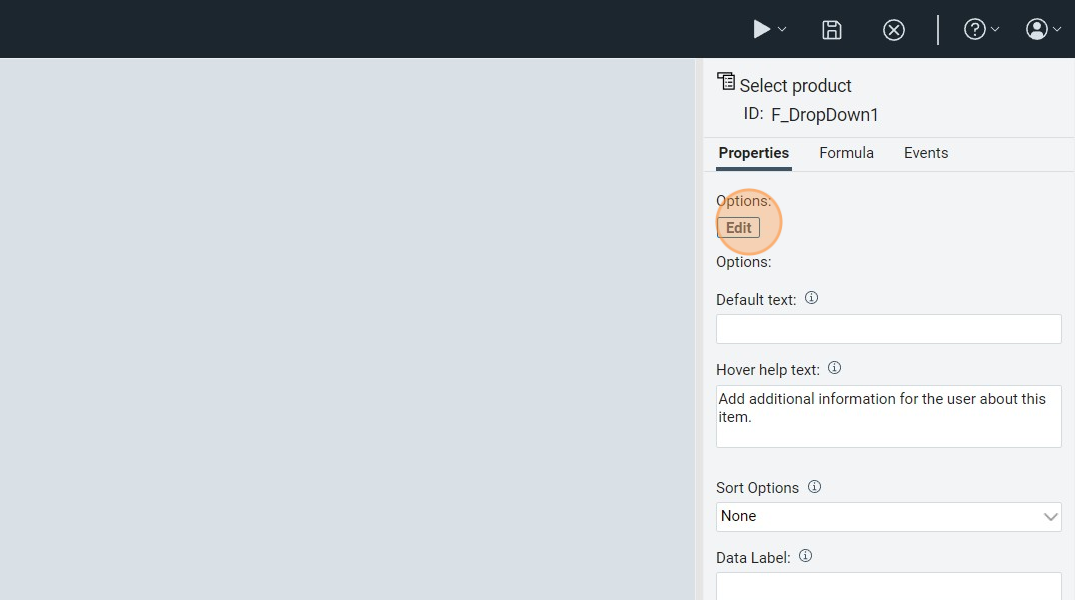Click the dropdown item icon beside Select product
Screen dimensions: 1075x600
click(726, 82)
